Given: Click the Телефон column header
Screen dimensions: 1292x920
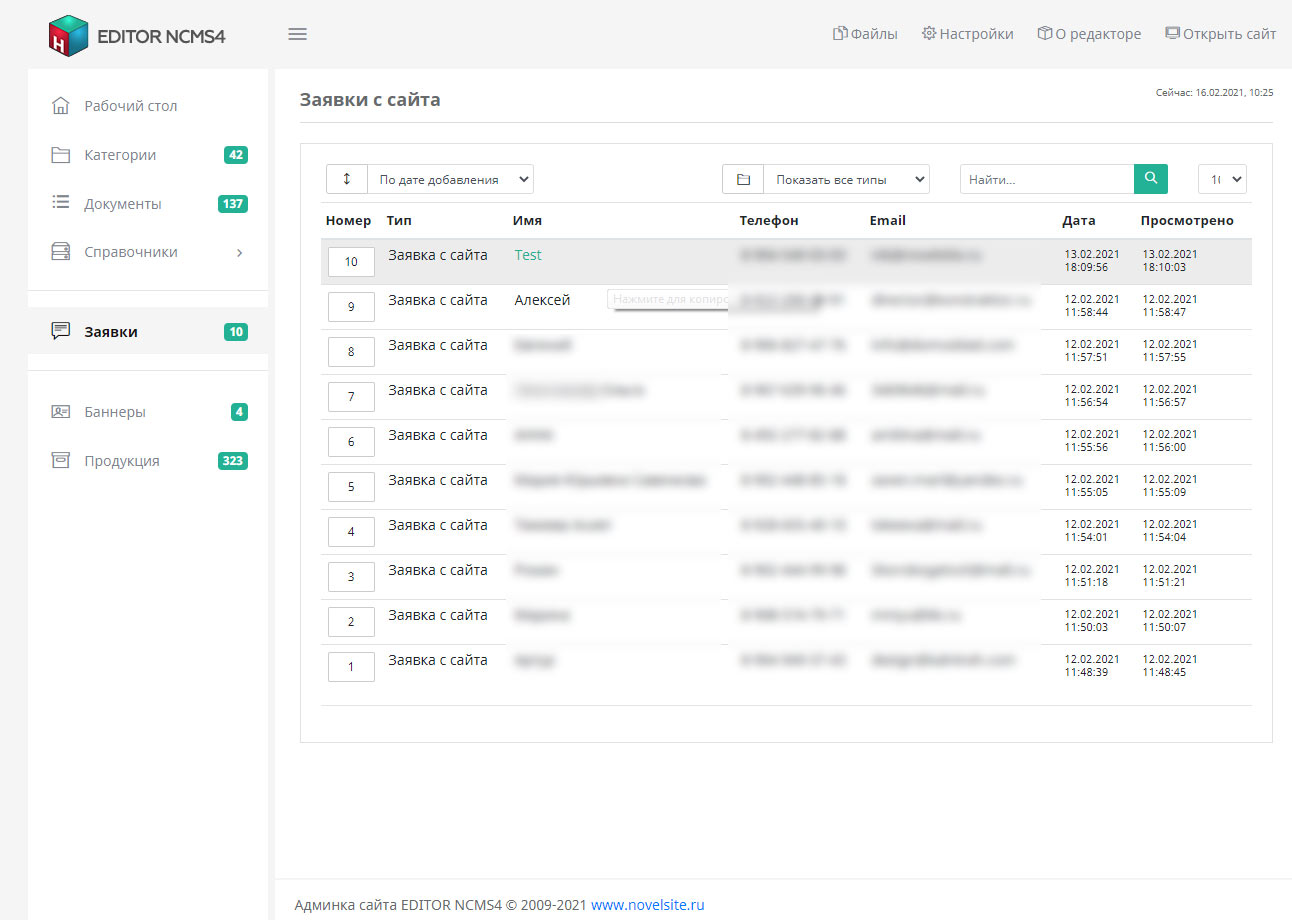Looking at the screenshot, I should pyautogui.click(x=769, y=220).
